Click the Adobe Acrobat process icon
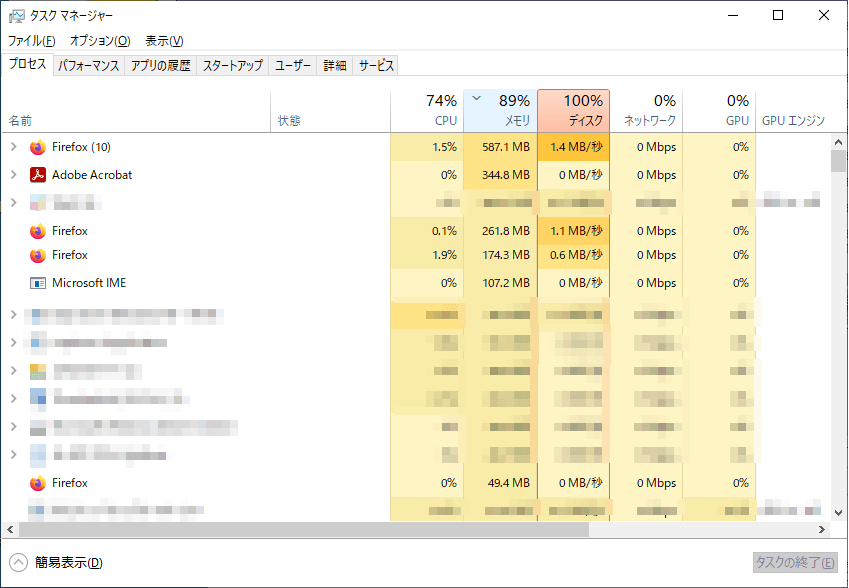This screenshot has height=588, width=849. pyautogui.click(x=38, y=175)
